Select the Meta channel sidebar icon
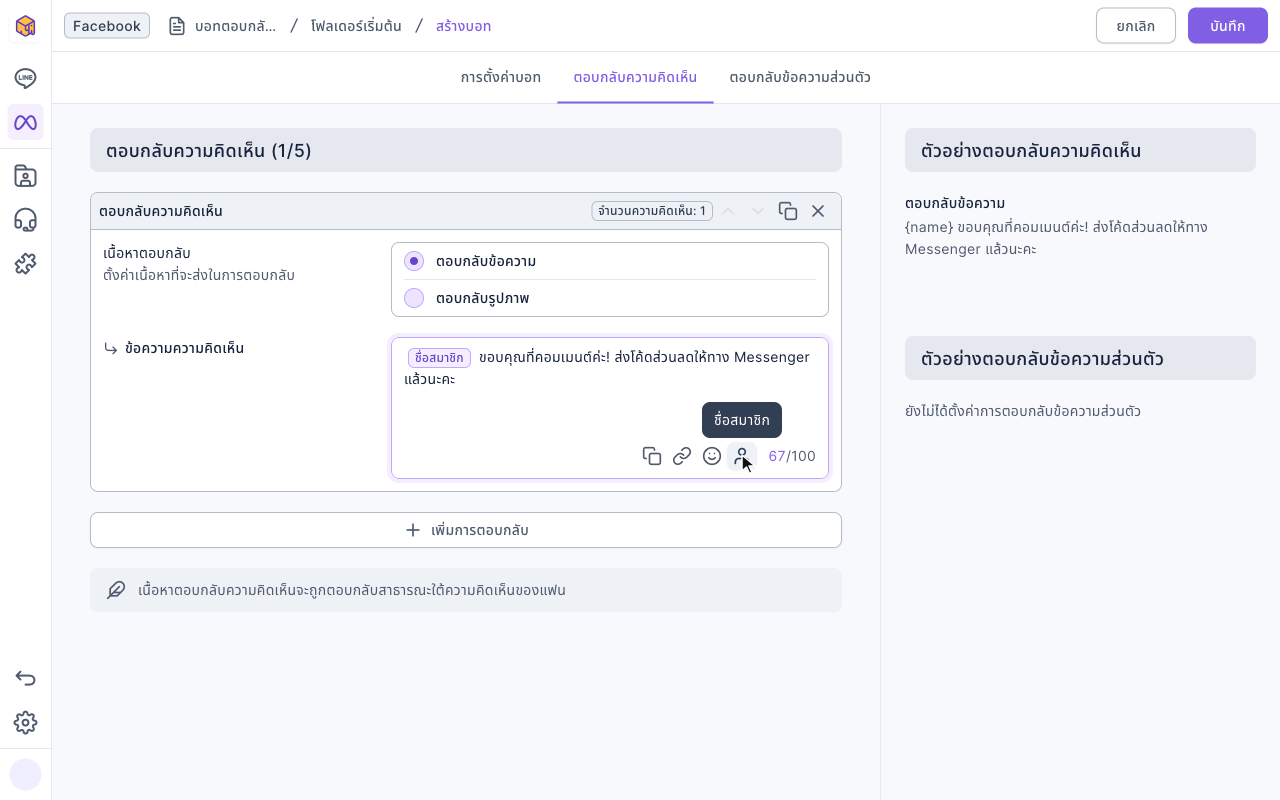 point(26,122)
